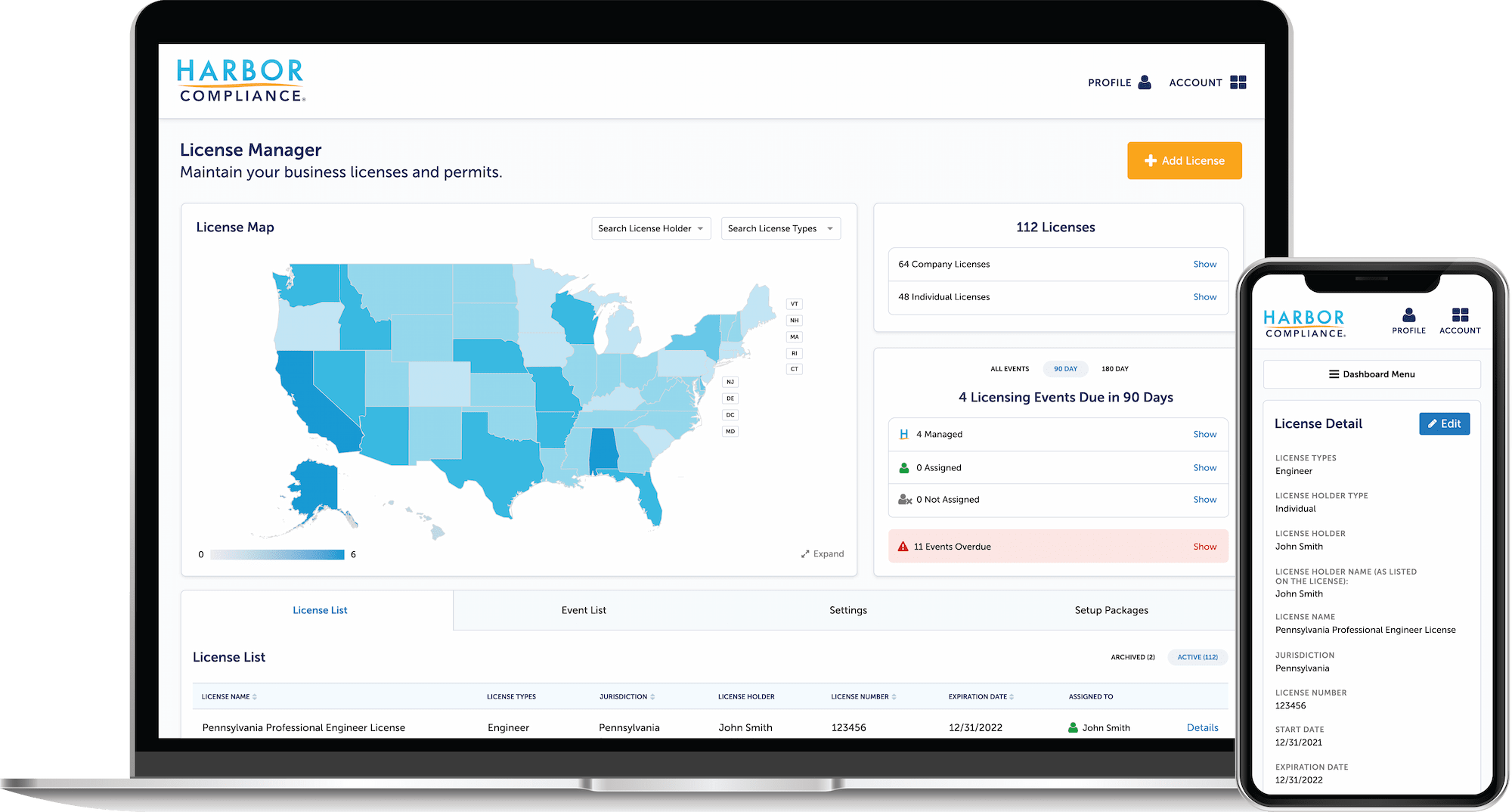
Task: Open the Search License Holder dropdown
Action: click(650, 228)
